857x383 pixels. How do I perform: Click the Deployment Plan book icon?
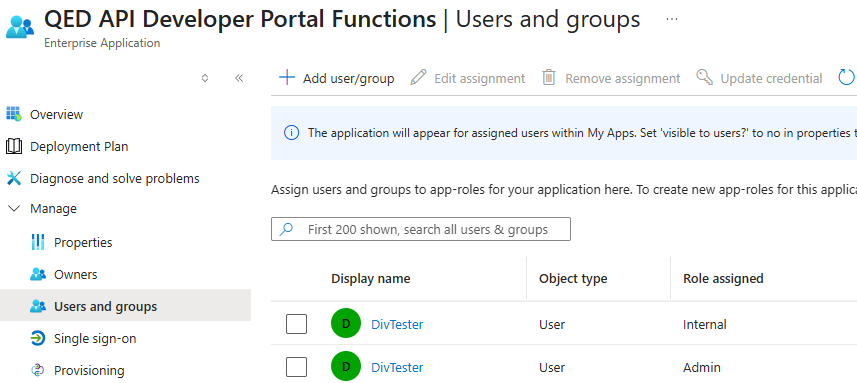pos(14,146)
